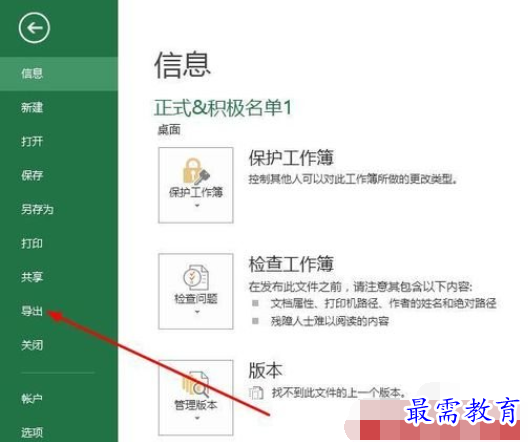Open the 帐户 sidebar item
Viewport: 528px width, 442px height.
[x=32, y=399]
